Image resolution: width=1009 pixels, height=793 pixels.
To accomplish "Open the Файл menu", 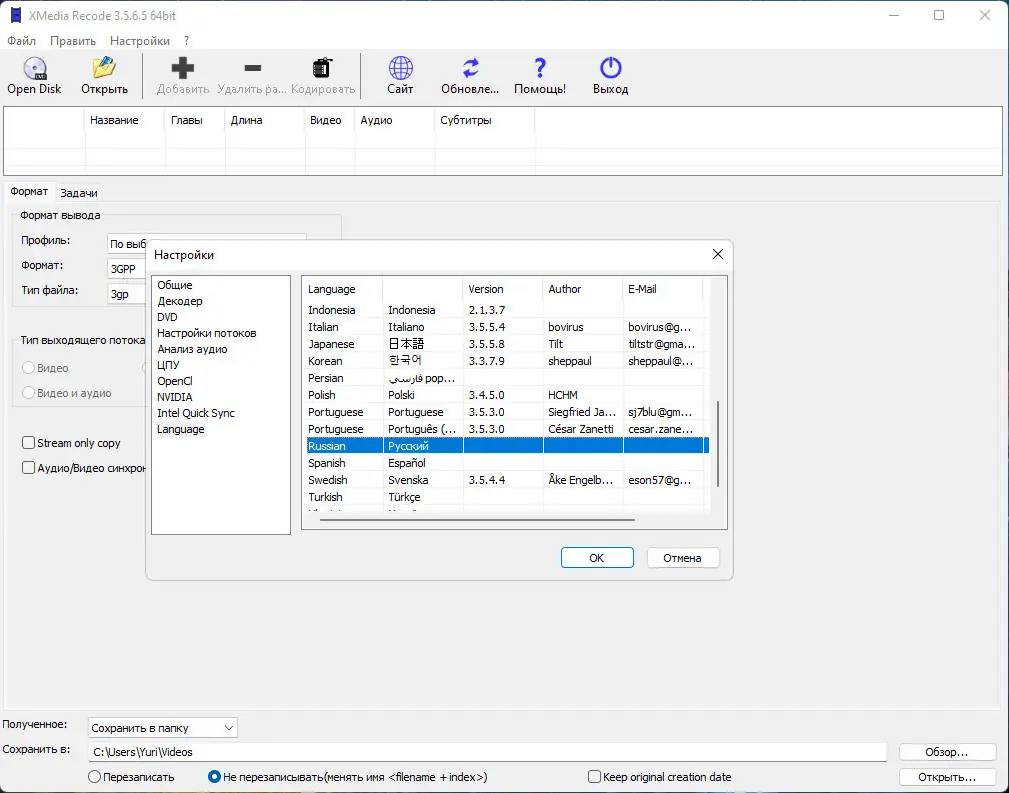I will [21, 41].
